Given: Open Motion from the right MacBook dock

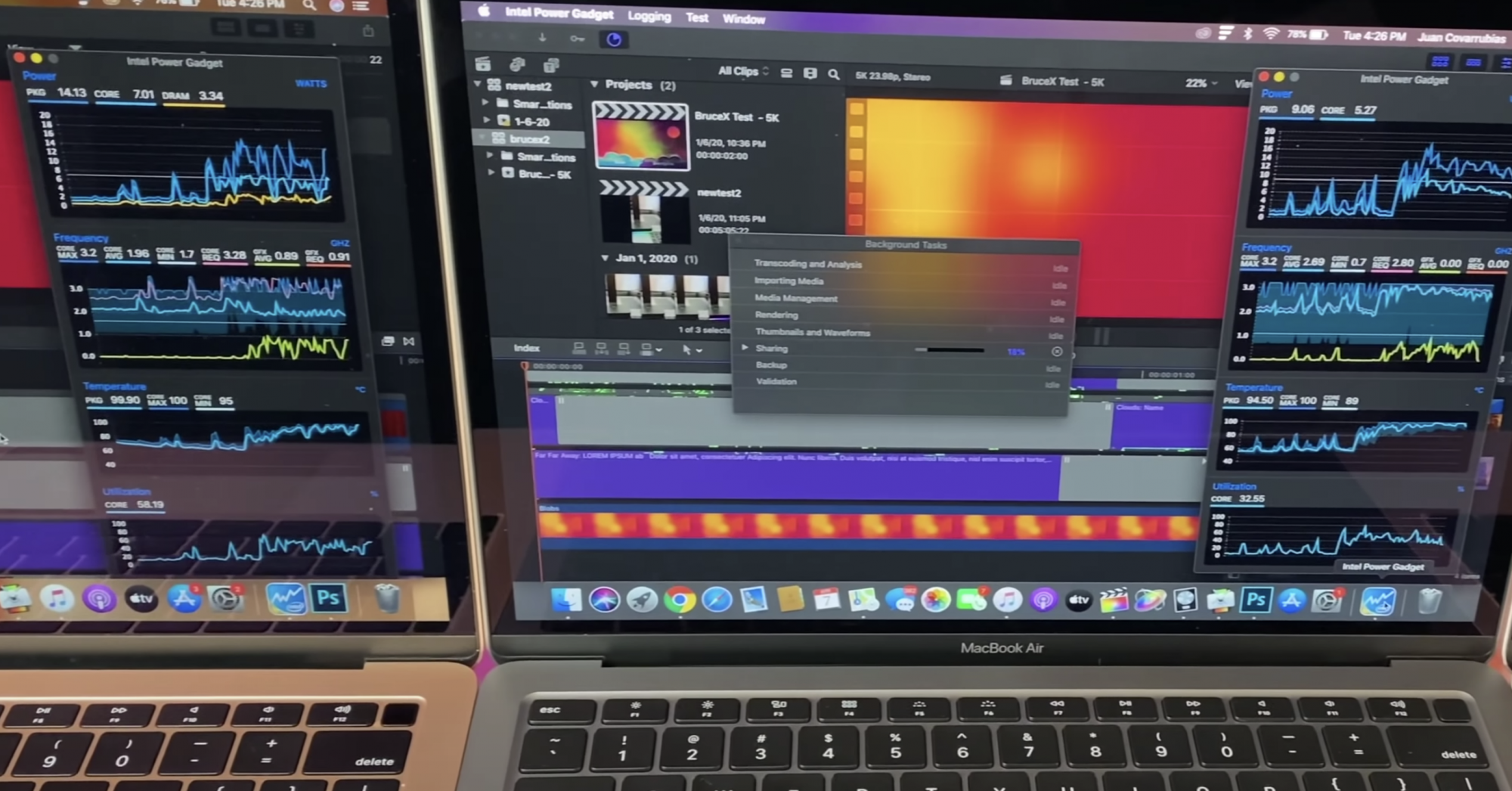Looking at the screenshot, I should click(x=1149, y=601).
